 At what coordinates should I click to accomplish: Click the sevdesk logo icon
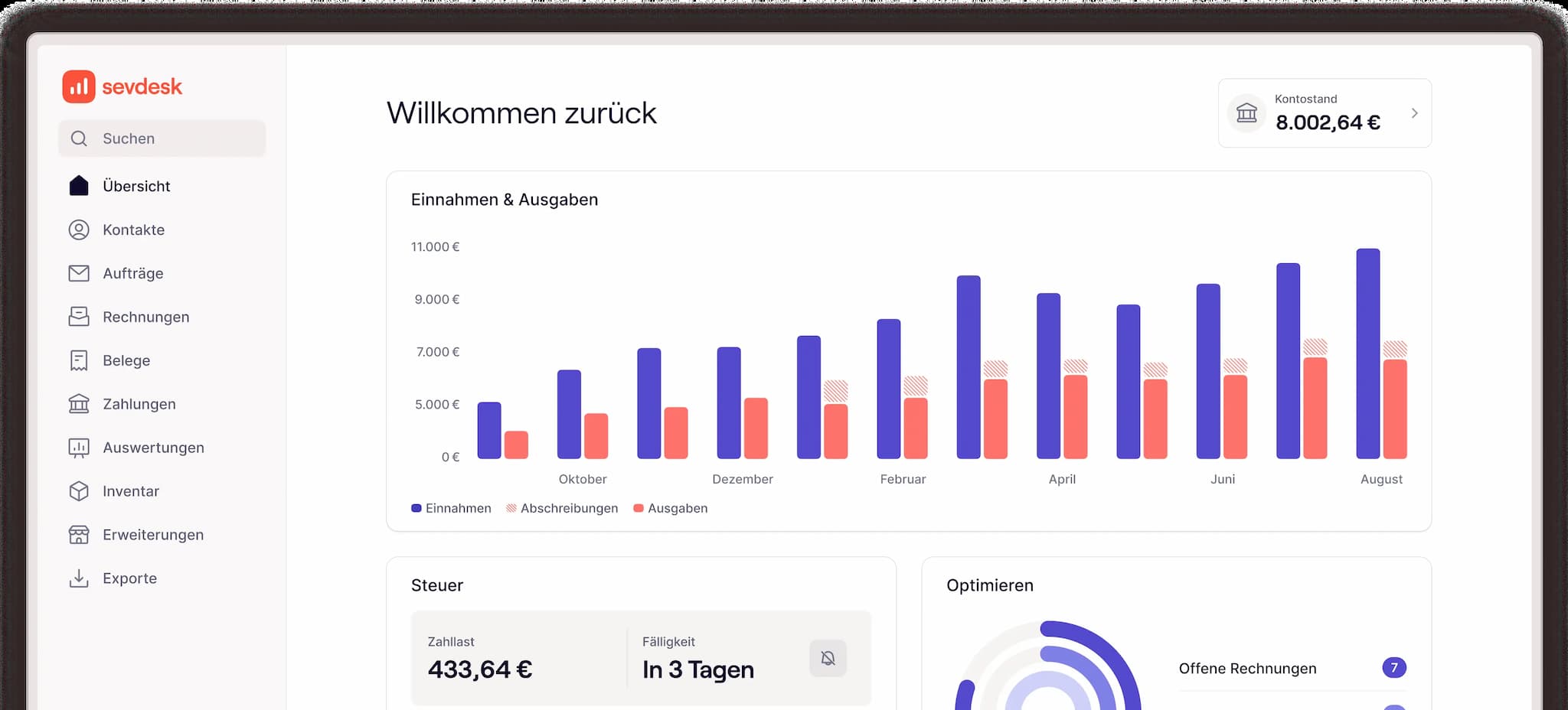click(79, 86)
